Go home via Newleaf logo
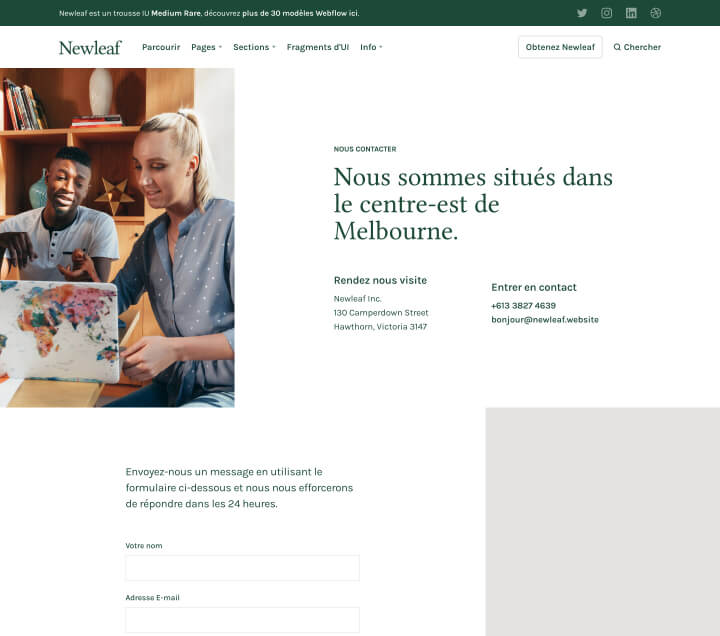 [x=90, y=47]
